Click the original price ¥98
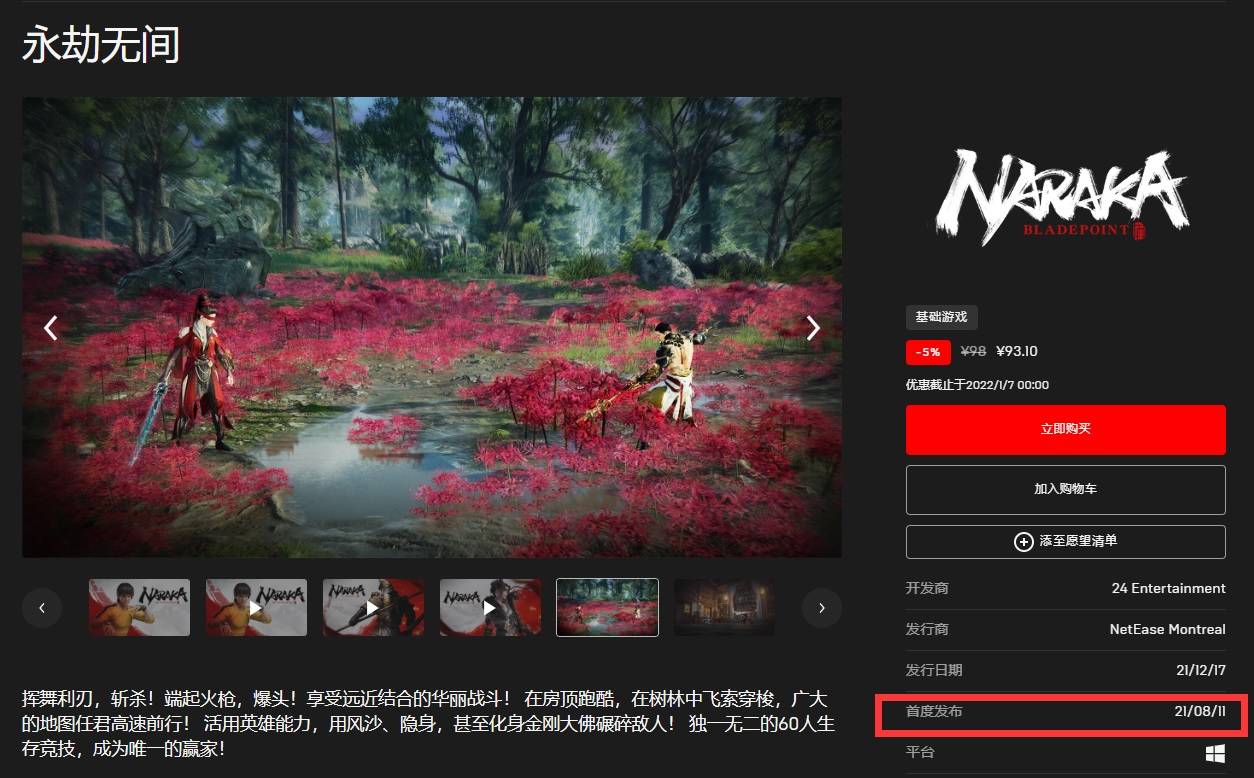 click(973, 351)
